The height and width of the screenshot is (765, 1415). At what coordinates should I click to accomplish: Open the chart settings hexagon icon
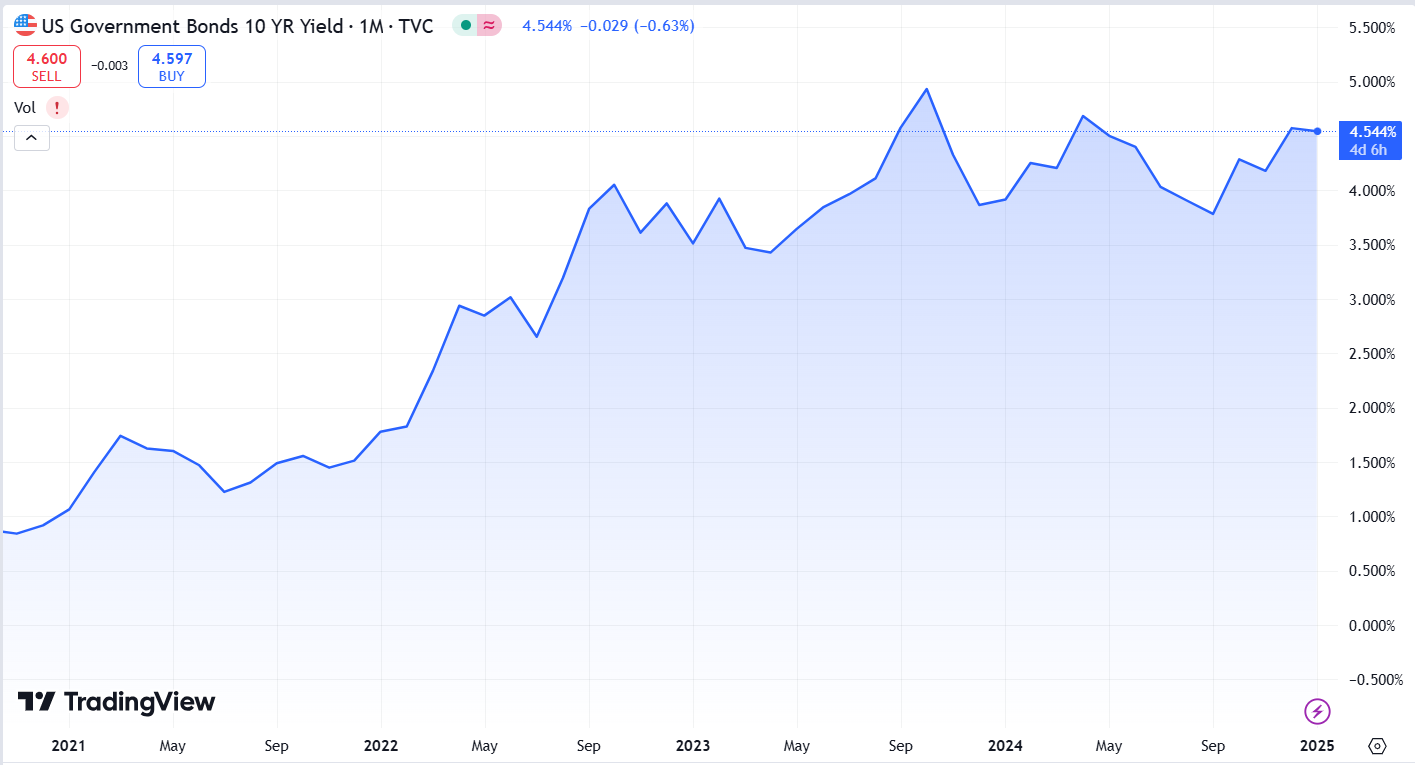[x=1377, y=746]
